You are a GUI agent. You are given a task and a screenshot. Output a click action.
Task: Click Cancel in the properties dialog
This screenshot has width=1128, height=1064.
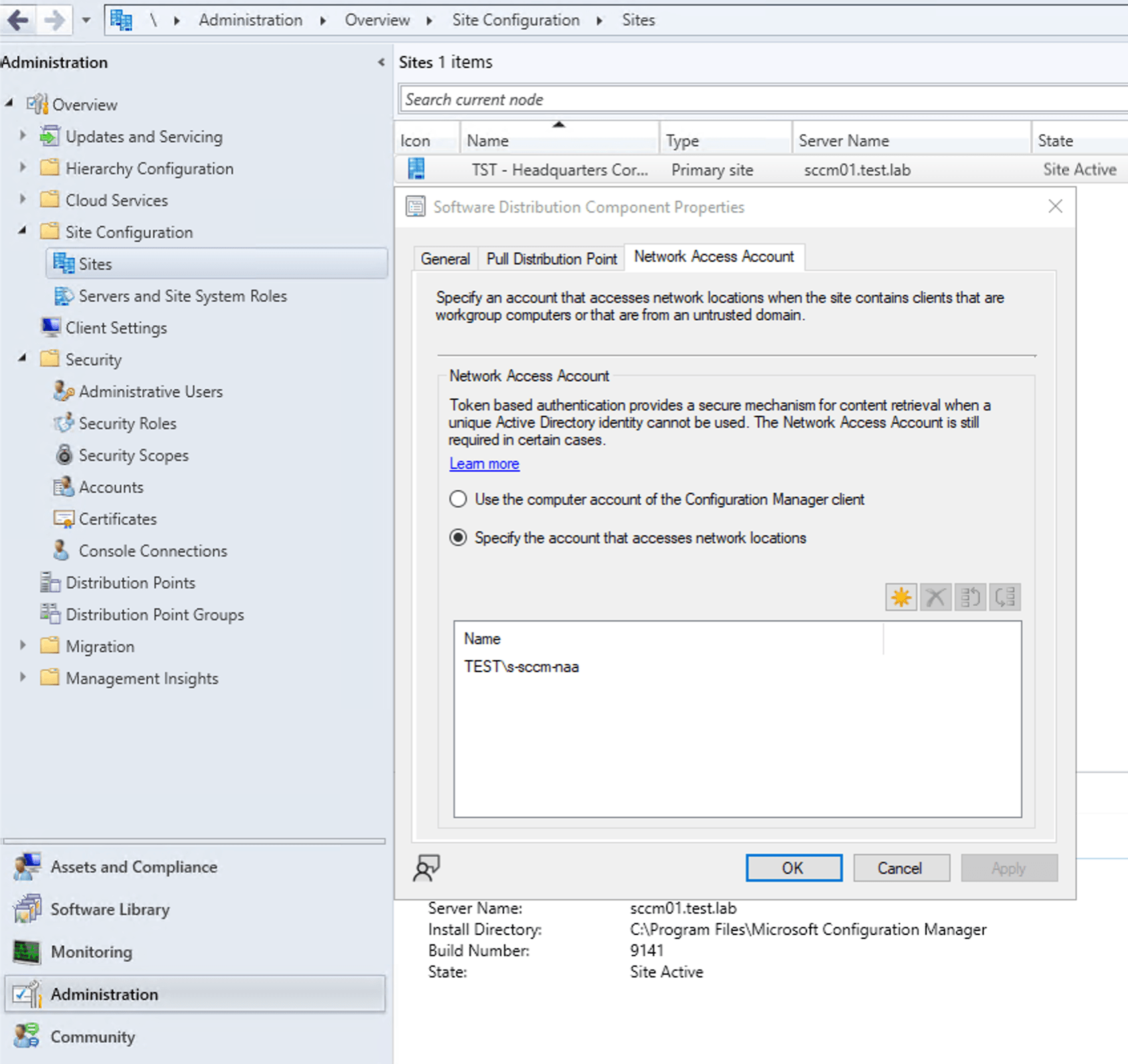coord(901,867)
